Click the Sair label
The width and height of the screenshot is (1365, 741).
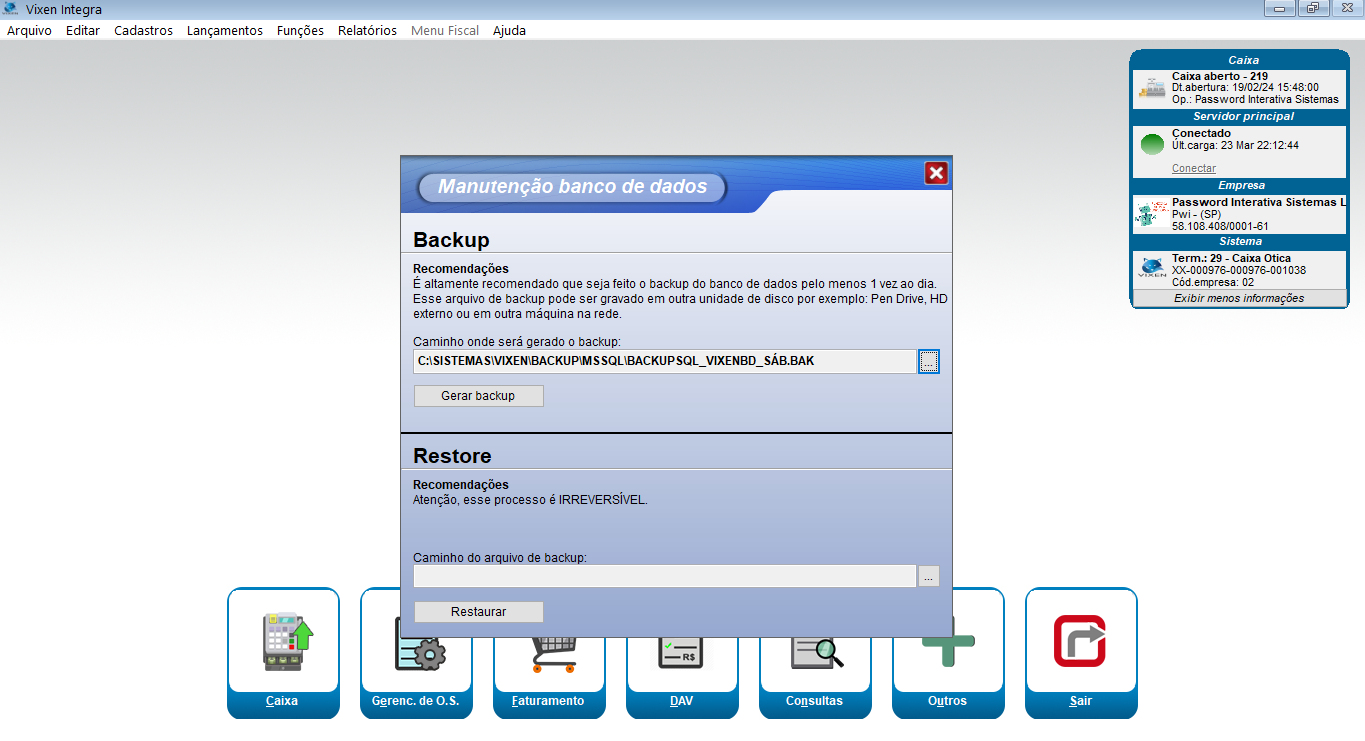pyautogui.click(x=1080, y=701)
